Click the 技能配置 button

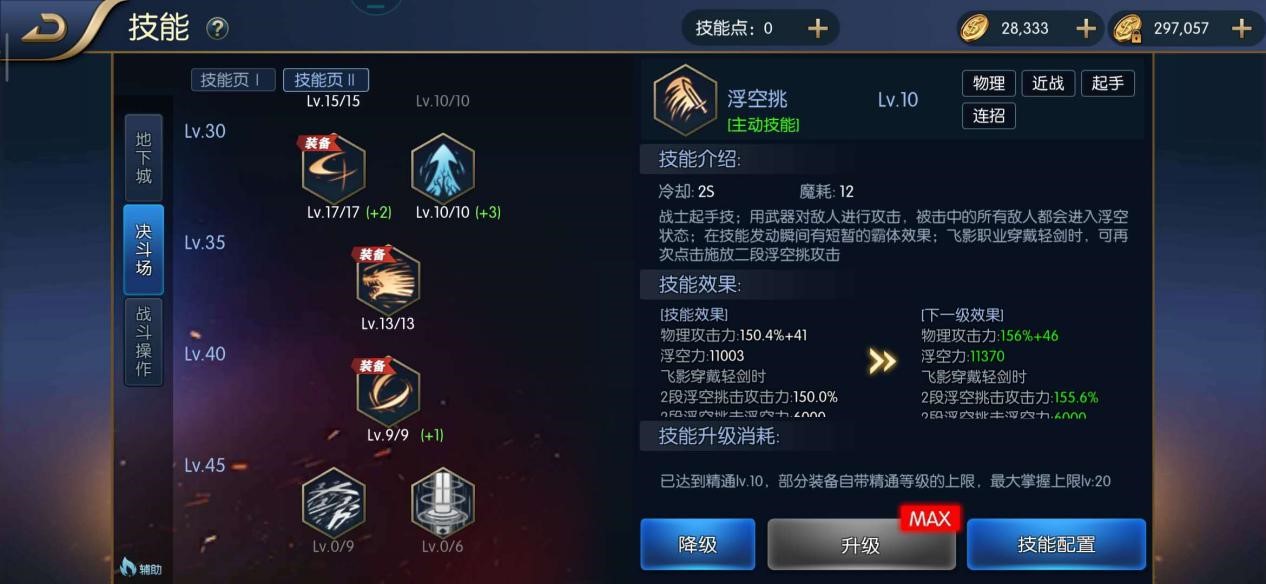coord(1056,544)
